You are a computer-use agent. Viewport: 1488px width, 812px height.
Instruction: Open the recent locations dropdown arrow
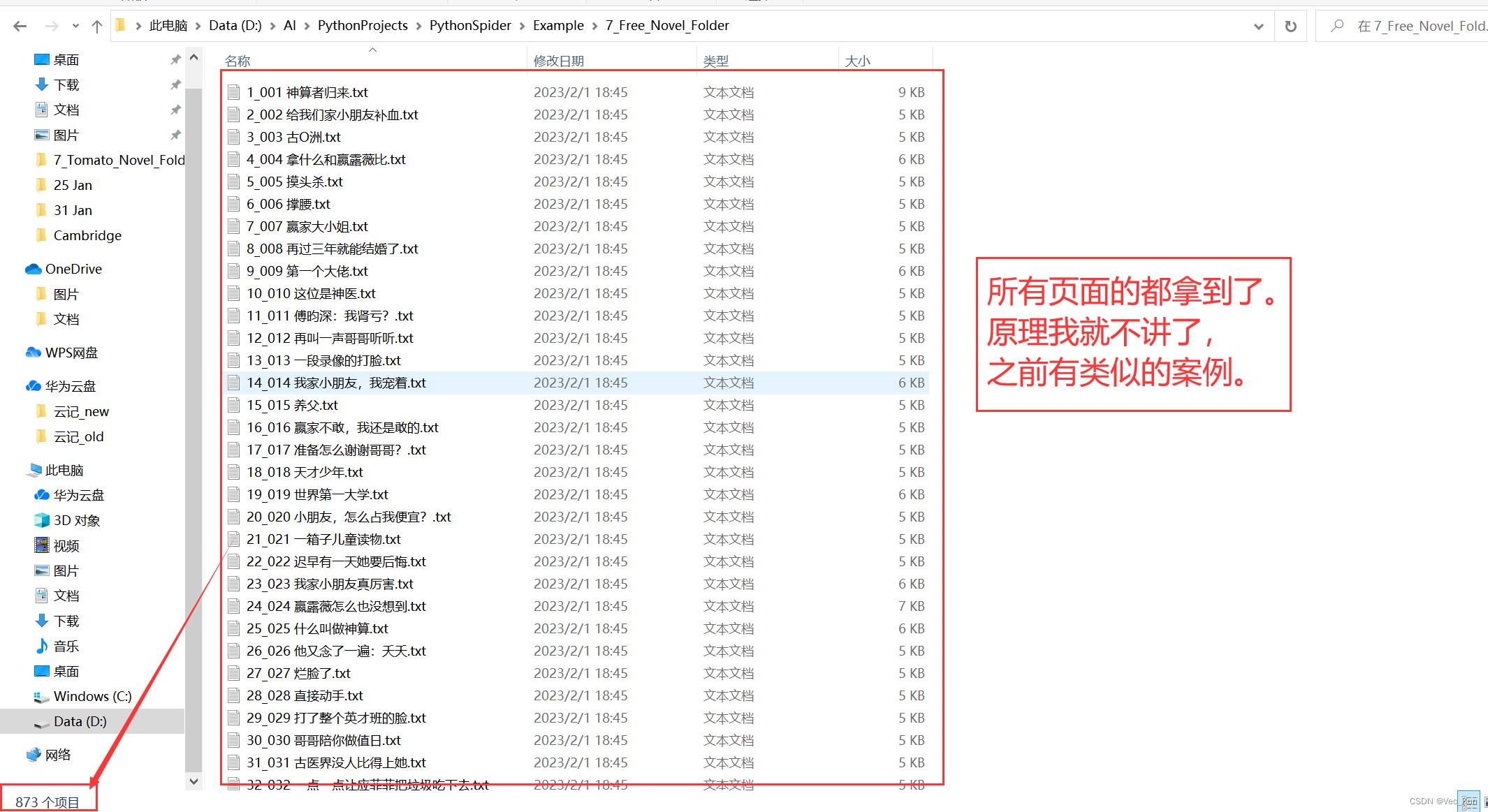tap(75, 26)
